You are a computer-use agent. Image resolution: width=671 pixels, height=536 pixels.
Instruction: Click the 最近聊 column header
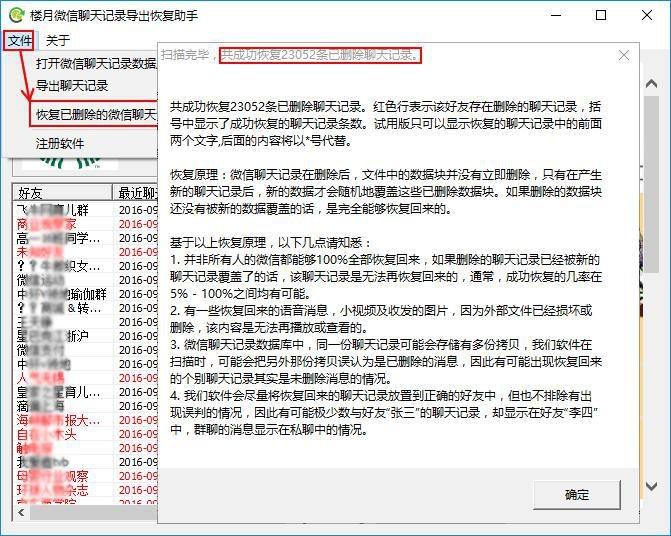pos(136,193)
